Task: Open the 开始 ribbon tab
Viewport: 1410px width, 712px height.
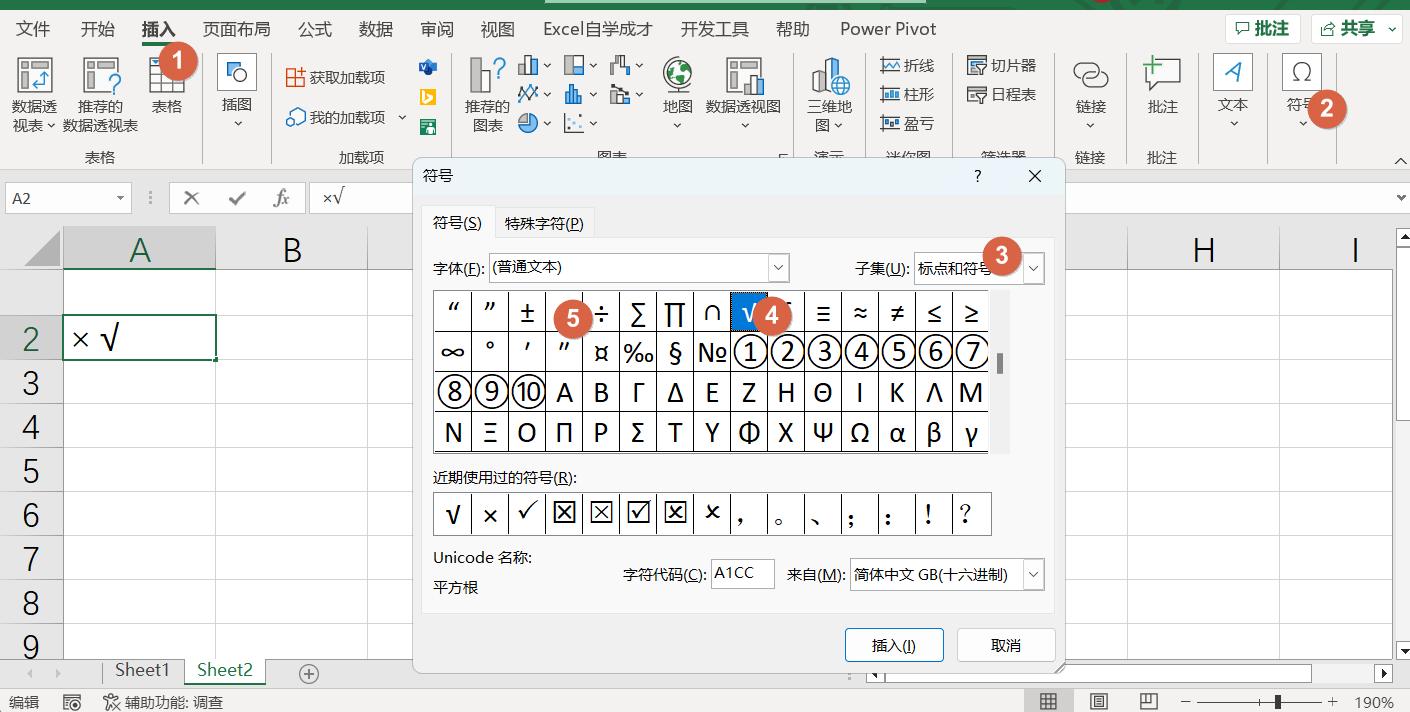Action: pyautogui.click(x=97, y=29)
